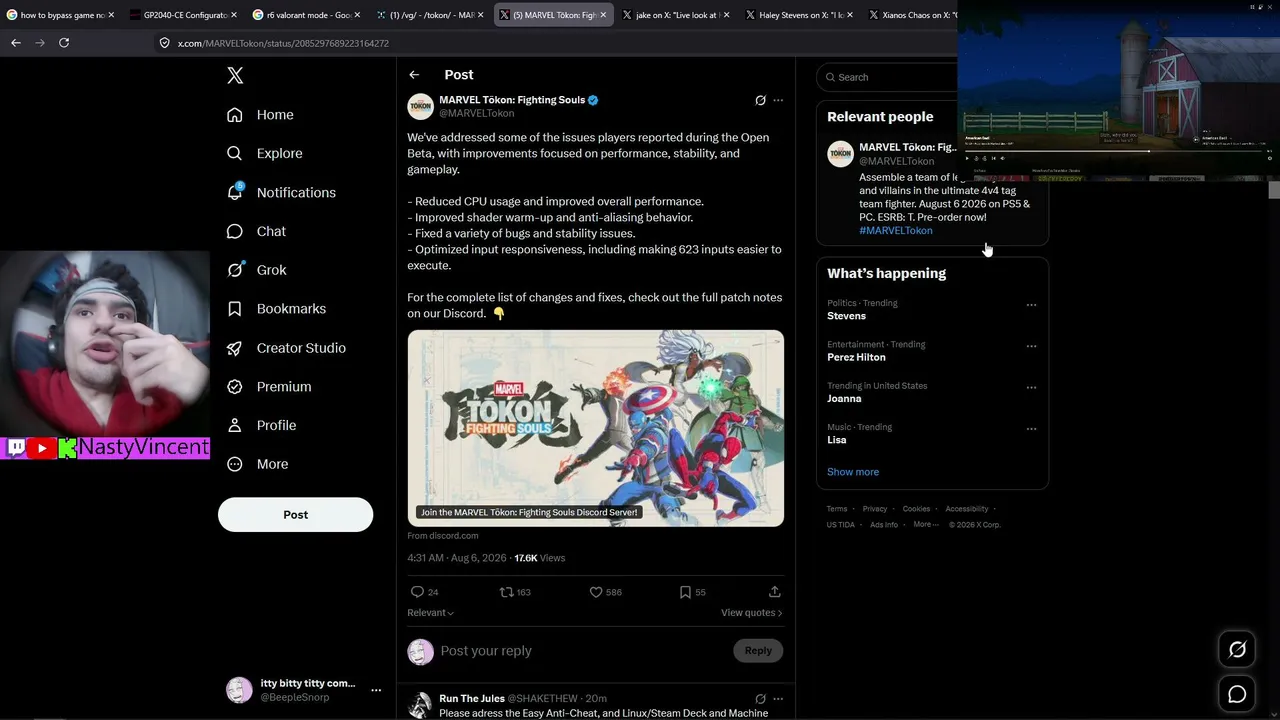The width and height of the screenshot is (1280, 720).
Task: Open three-dot menu on Run The Jules reply
Action: [x=778, y=699]
